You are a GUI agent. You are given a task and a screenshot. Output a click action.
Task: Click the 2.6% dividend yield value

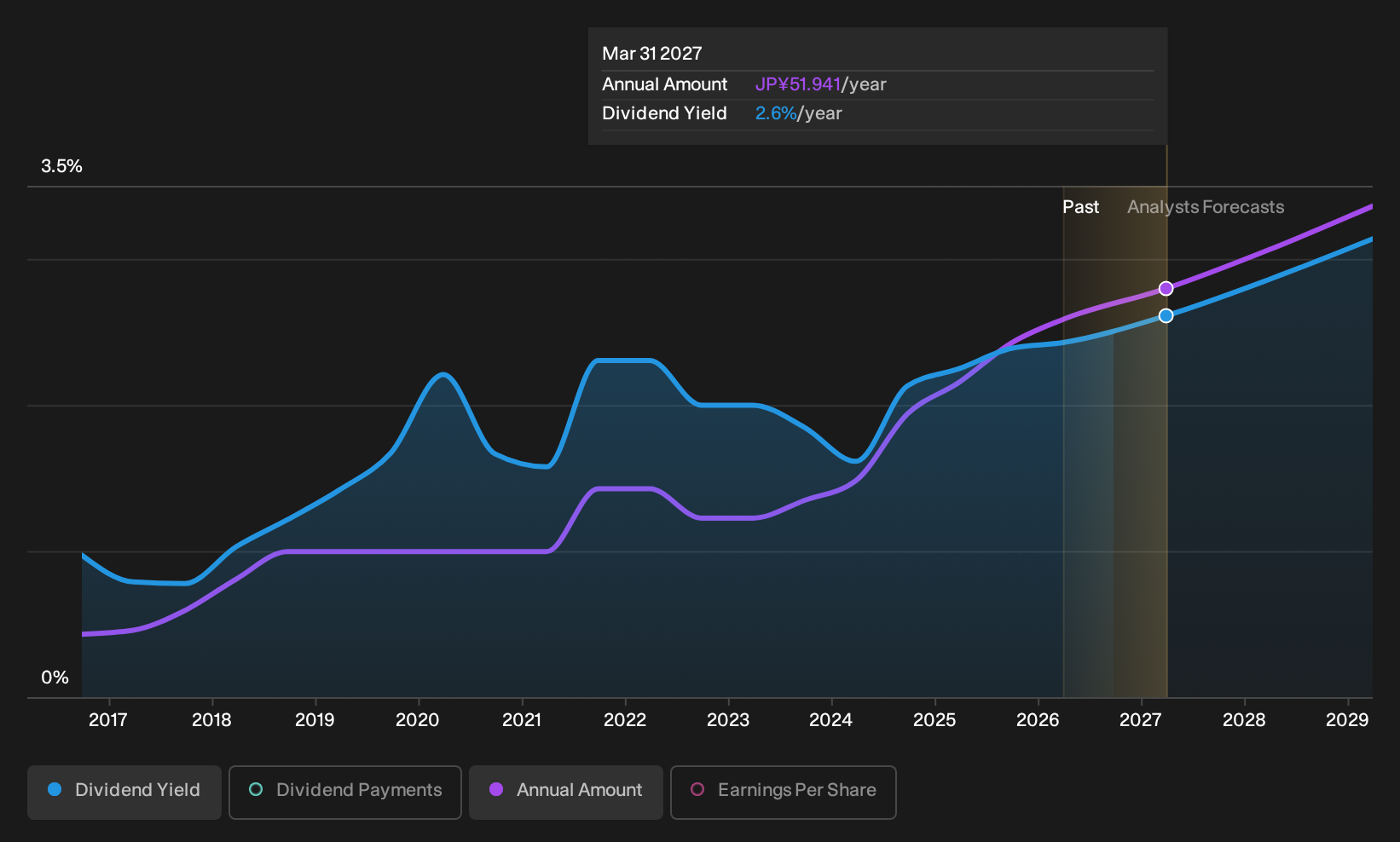click(776, 113)
